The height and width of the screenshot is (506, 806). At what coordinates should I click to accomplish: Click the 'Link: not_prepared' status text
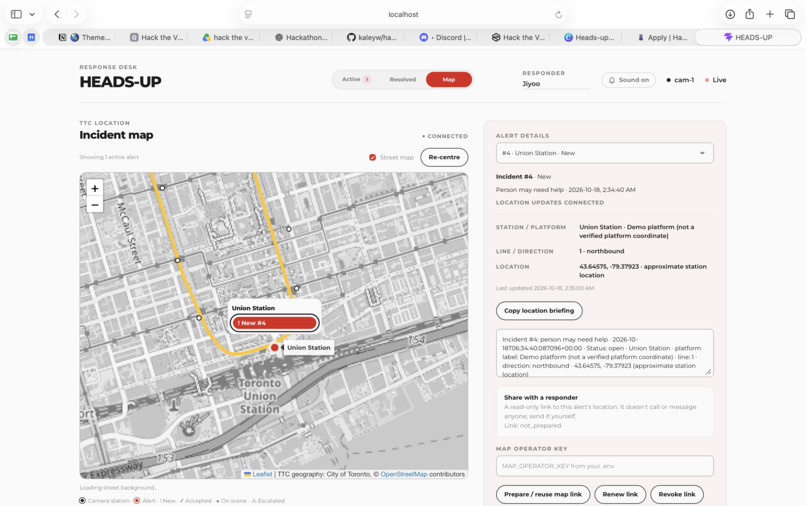533,426
